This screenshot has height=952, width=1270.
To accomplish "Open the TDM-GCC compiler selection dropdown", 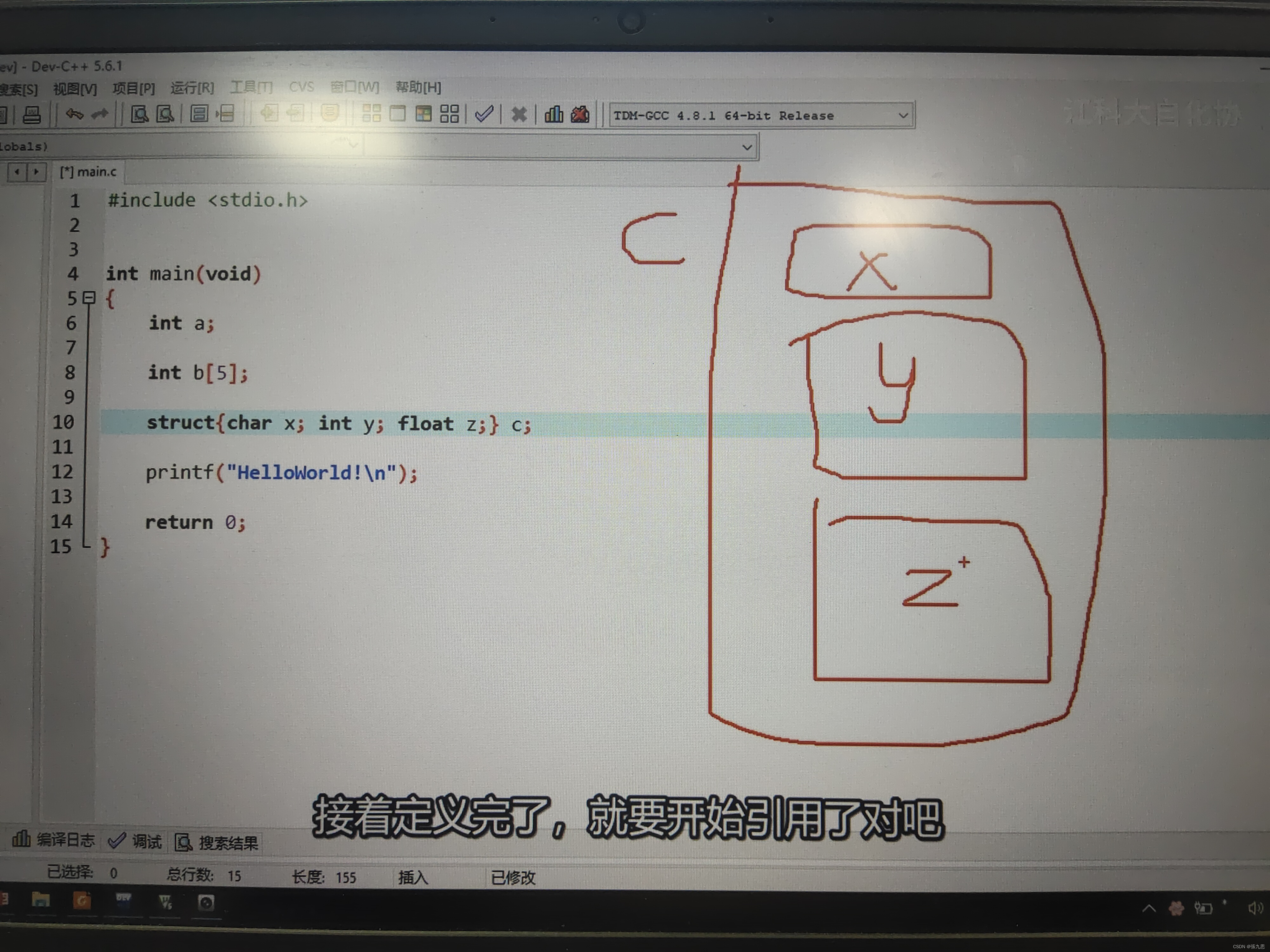I will click(x=903, y=116).
